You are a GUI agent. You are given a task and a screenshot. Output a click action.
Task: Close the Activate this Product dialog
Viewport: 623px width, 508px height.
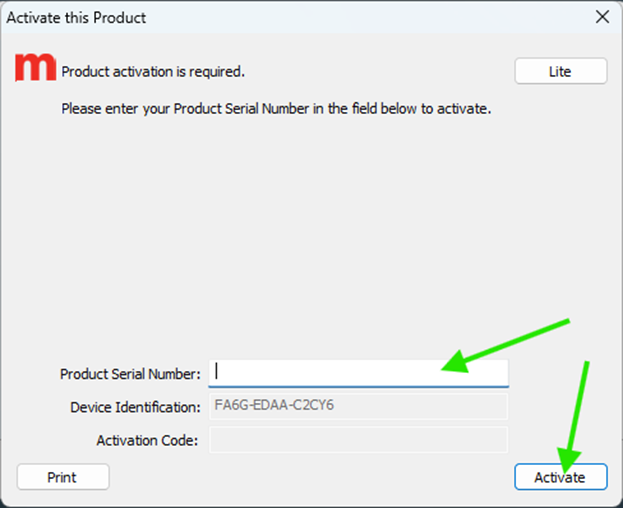[x=602, y=17]
